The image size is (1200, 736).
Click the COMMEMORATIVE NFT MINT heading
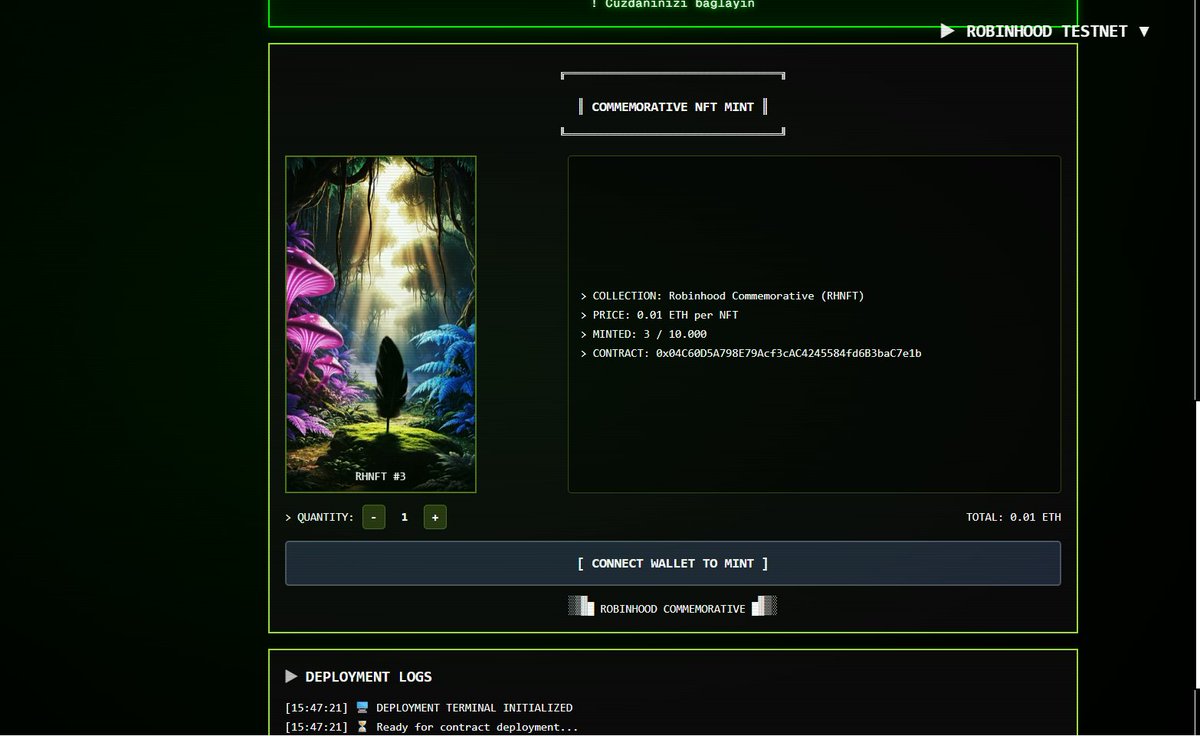pyautogui.click(x=673, y=106)
